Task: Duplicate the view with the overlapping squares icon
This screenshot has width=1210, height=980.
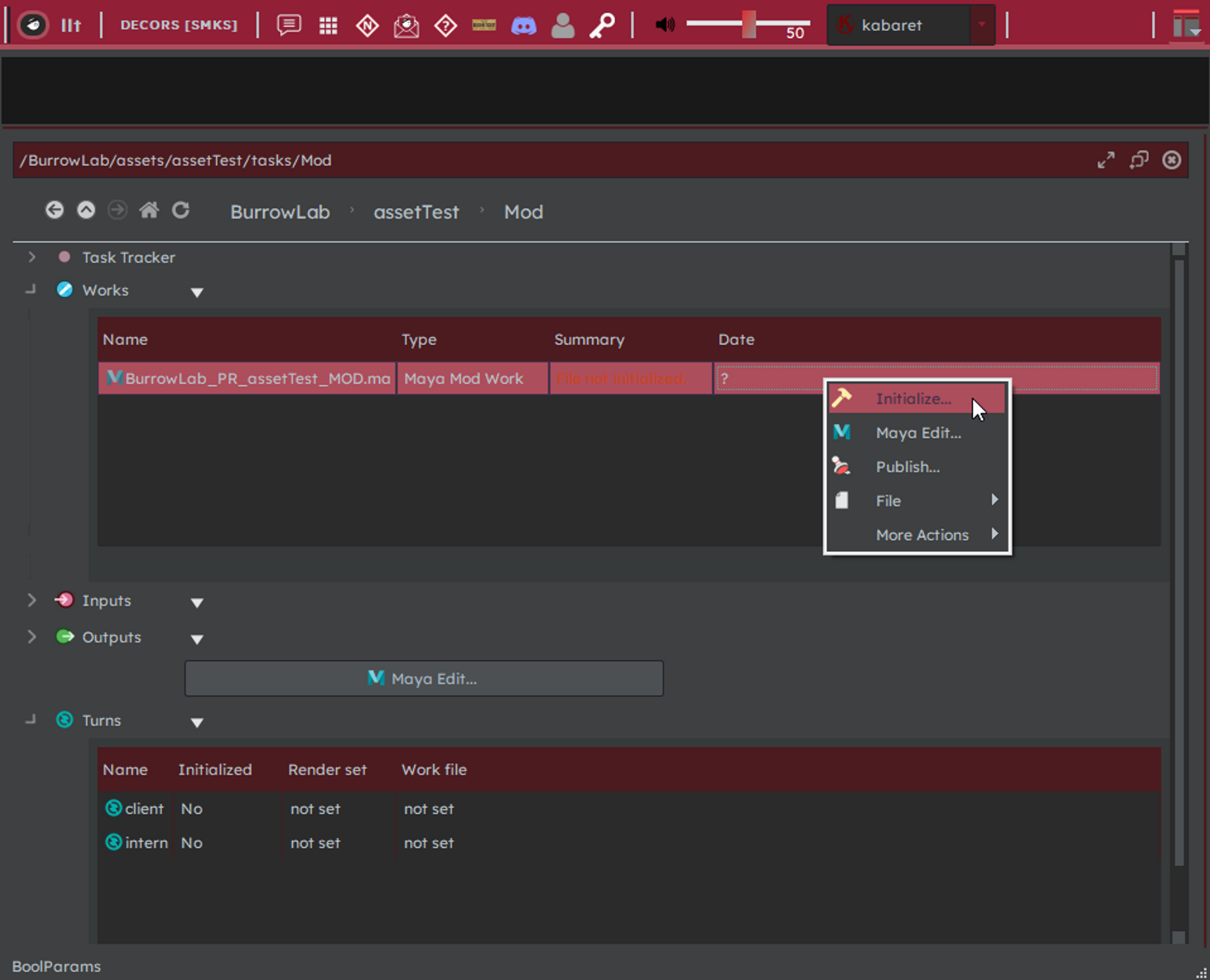Action: point(1139,160)
